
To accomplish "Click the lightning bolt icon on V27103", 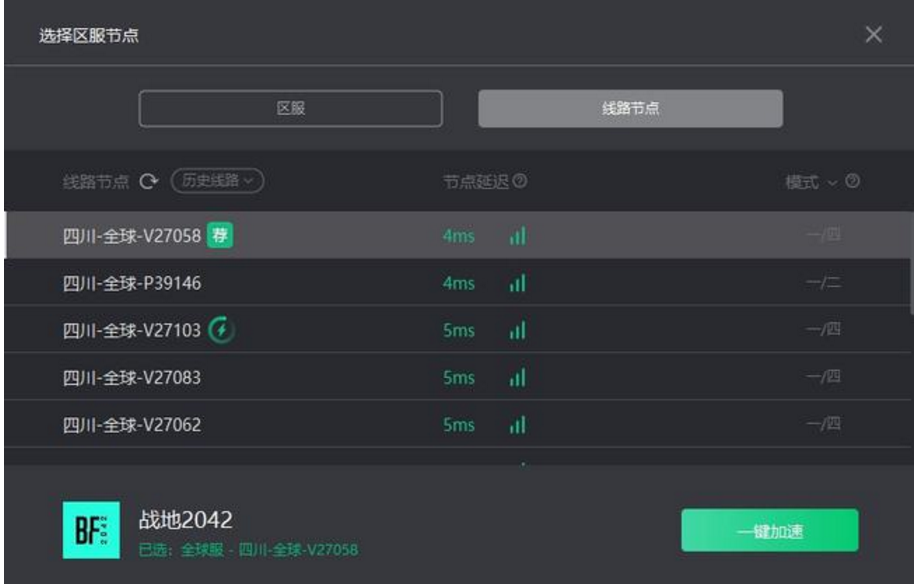I will [x=222, y=330].
